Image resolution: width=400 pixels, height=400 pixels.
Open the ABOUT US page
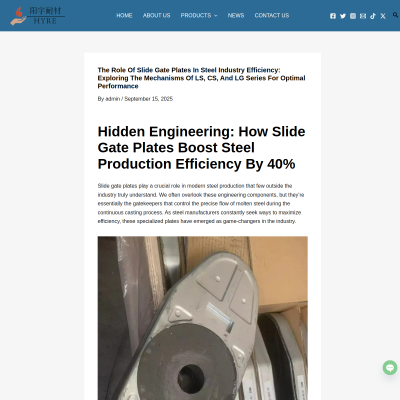tap(156, 15)
